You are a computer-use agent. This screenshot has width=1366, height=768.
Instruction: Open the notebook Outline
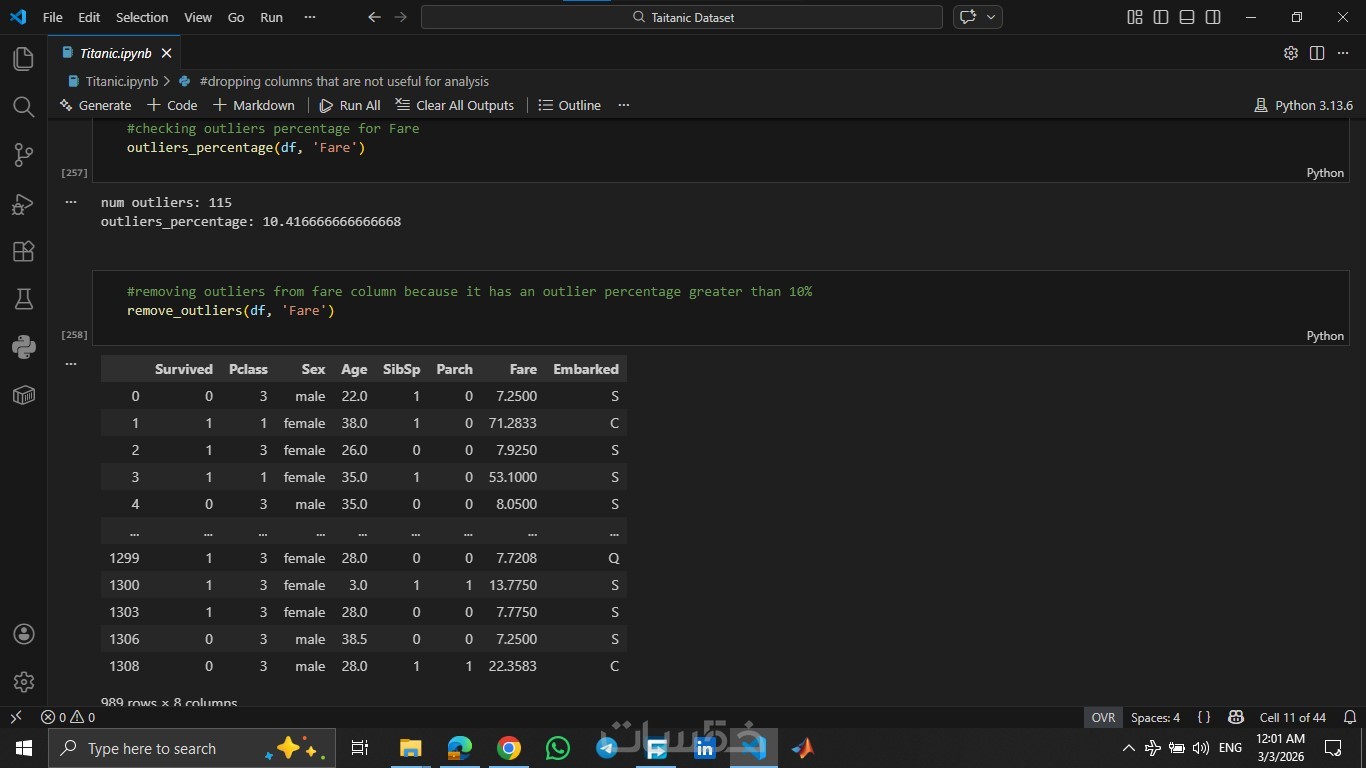coord(569,105)
